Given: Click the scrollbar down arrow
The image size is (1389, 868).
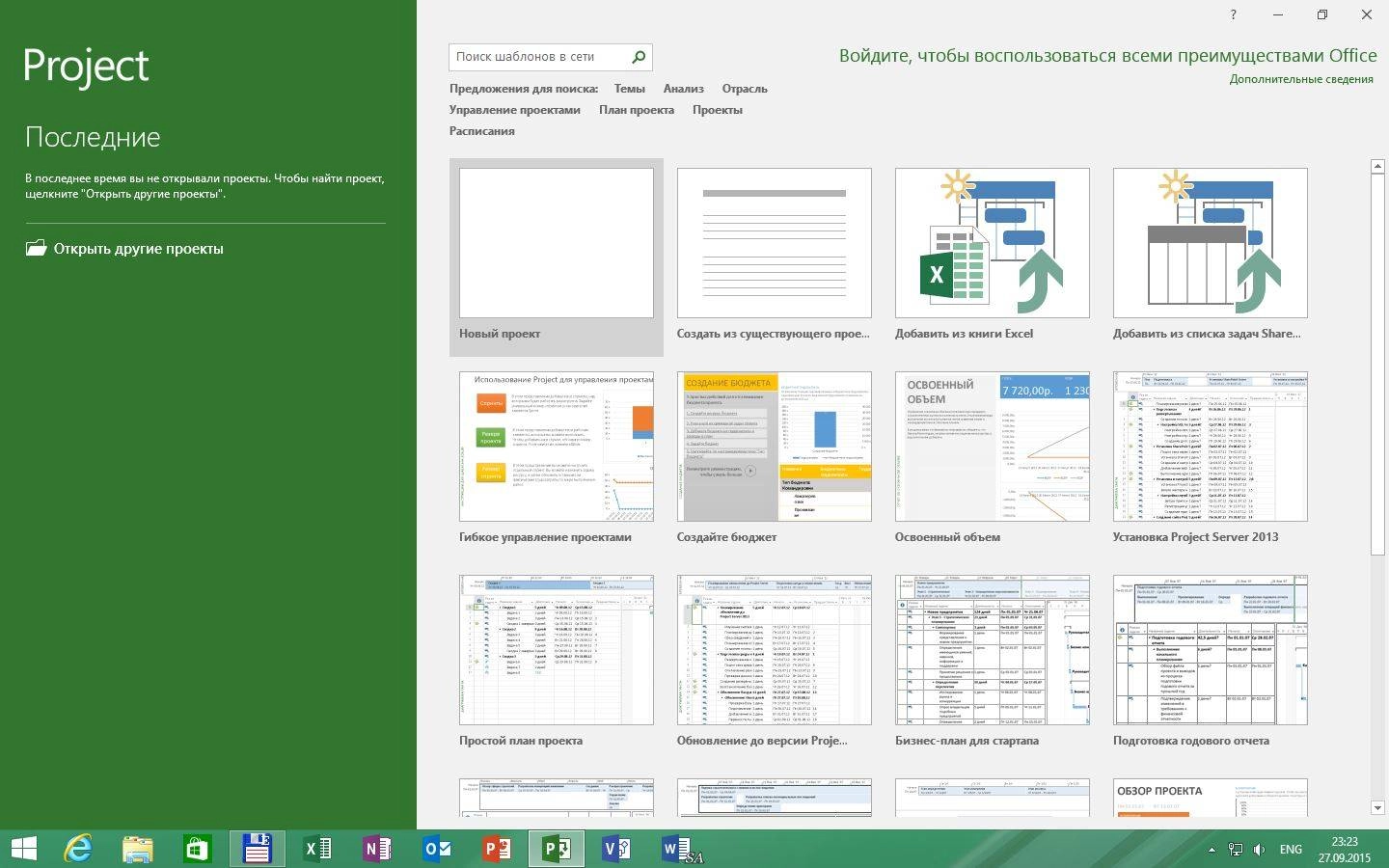Looking at the screenshot, I should 1377,807.
